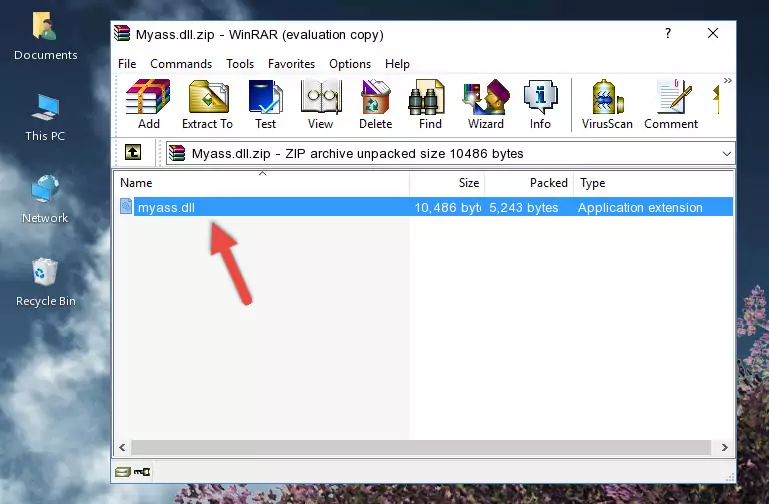Open the Favorites menu
The image size is (769, 504).
click(291, 64)
